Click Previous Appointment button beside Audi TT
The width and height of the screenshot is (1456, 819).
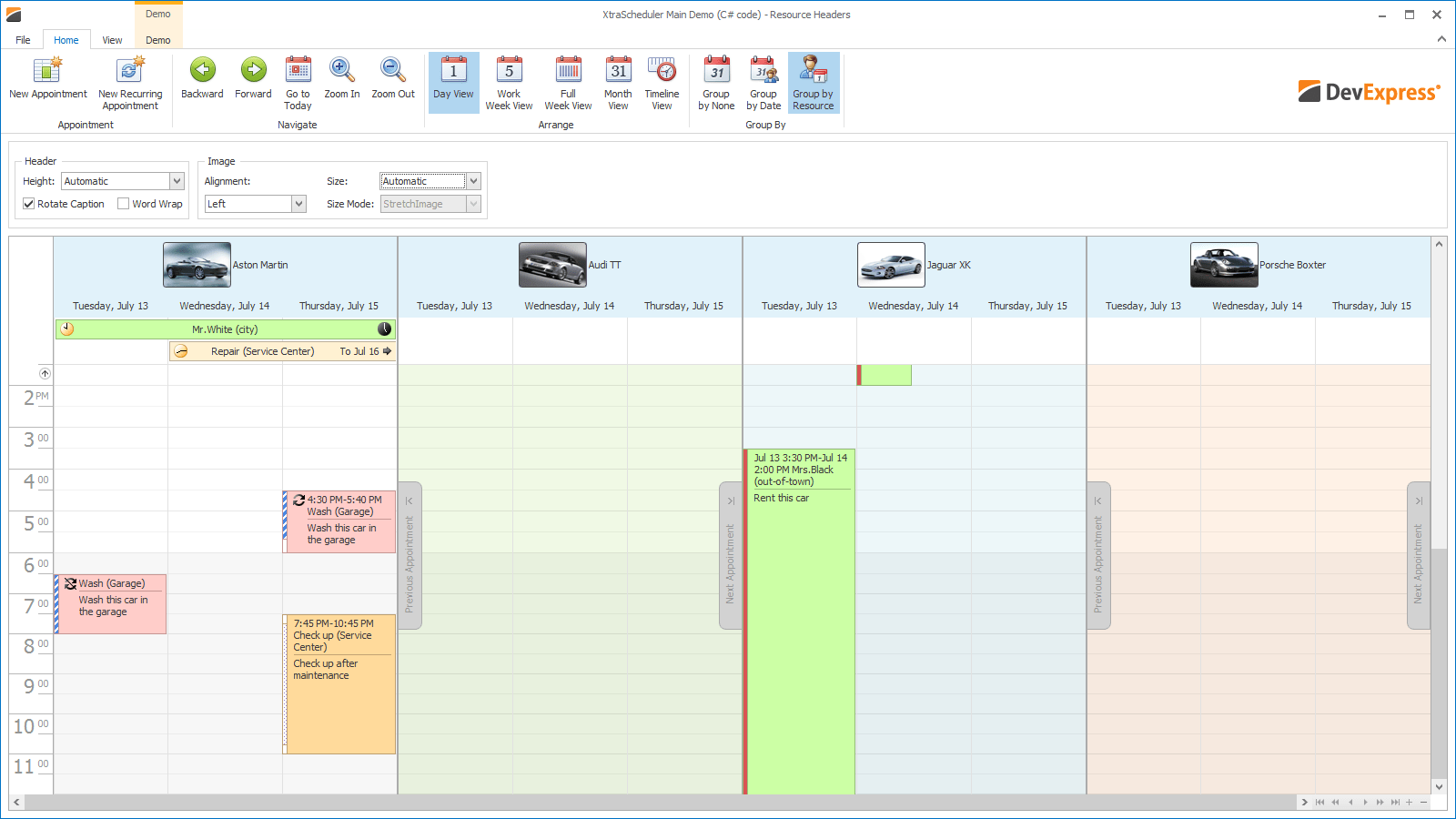point(409,555)
